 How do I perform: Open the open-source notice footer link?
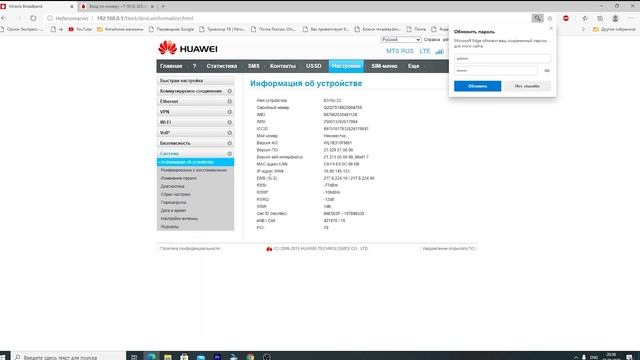(448, 248)
